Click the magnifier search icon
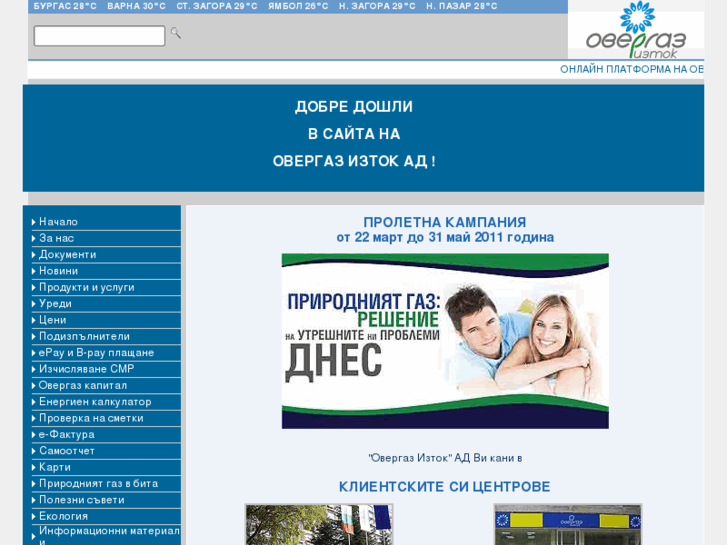Viewport: 727px width, 545px height. pos(175,33)
